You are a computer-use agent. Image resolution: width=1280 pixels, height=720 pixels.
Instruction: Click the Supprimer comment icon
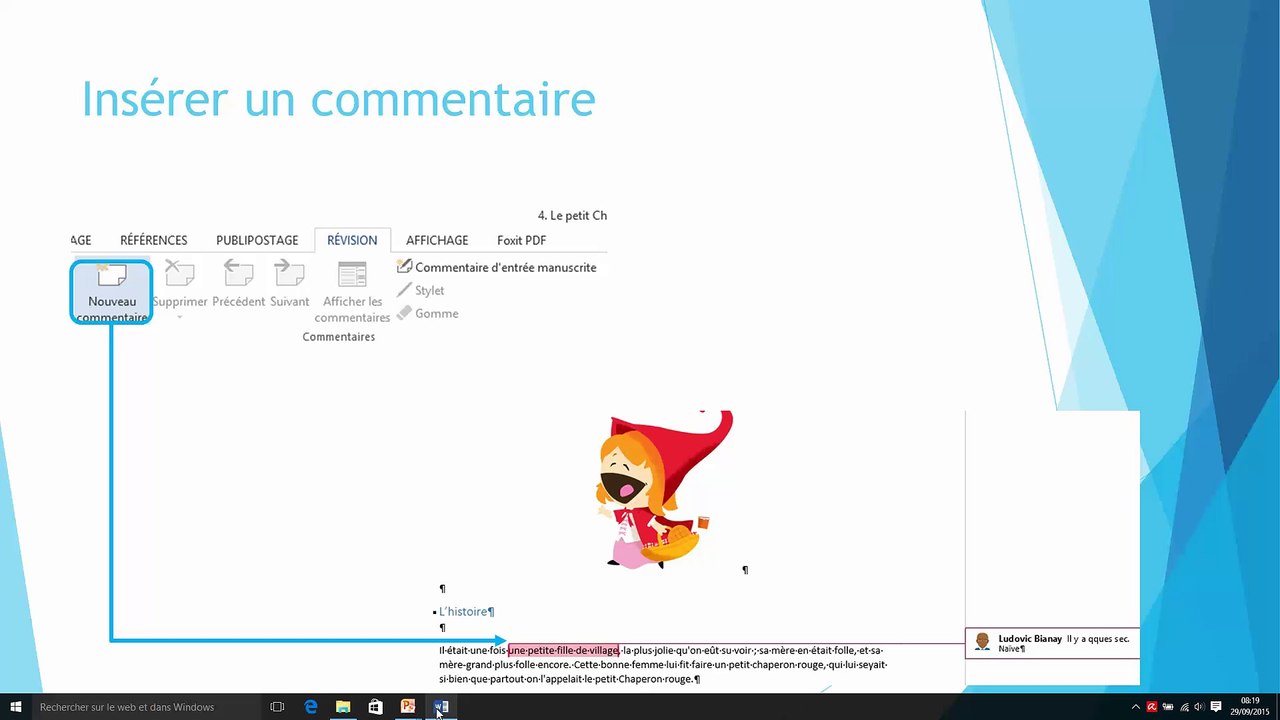coord(180,274)
